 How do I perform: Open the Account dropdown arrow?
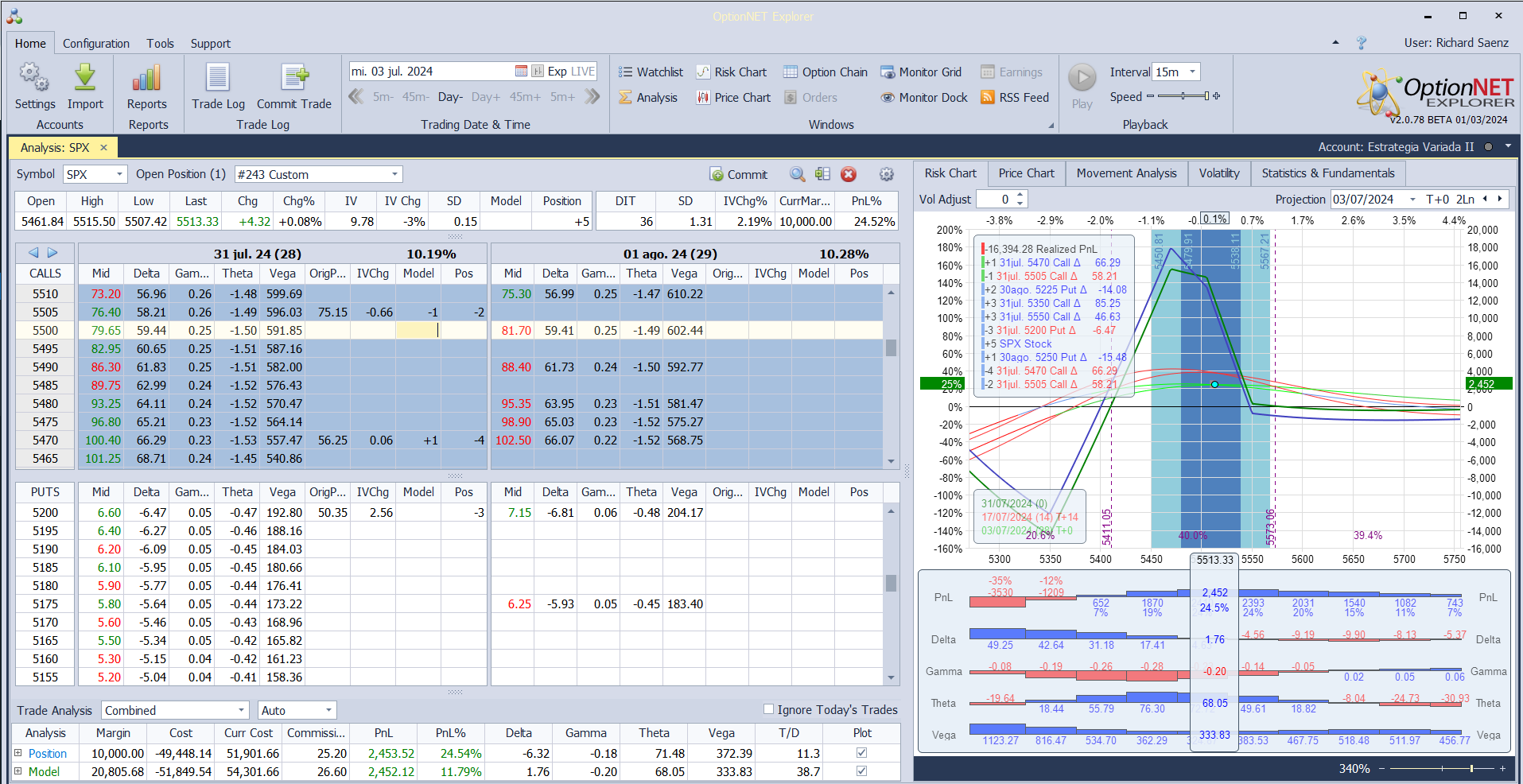point(1508,147)
